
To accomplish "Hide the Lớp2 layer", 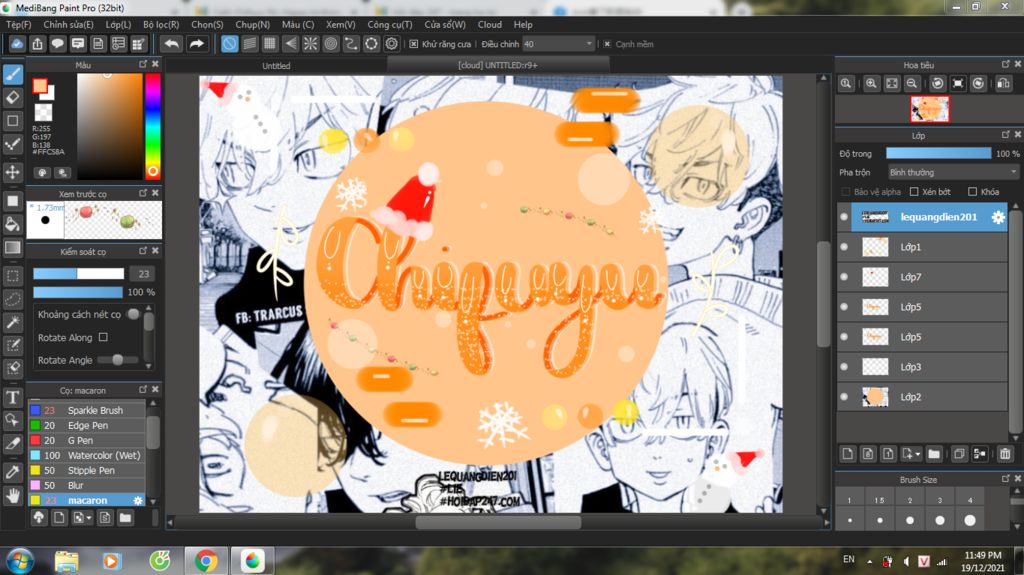I will coord(844,397).
